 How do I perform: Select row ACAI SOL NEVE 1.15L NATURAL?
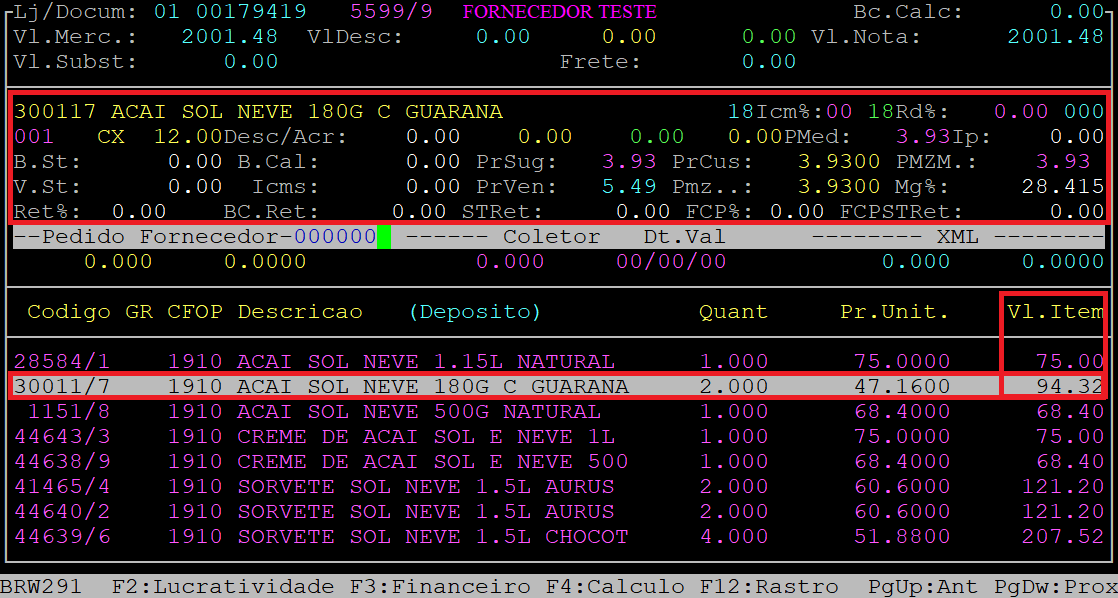558,361
